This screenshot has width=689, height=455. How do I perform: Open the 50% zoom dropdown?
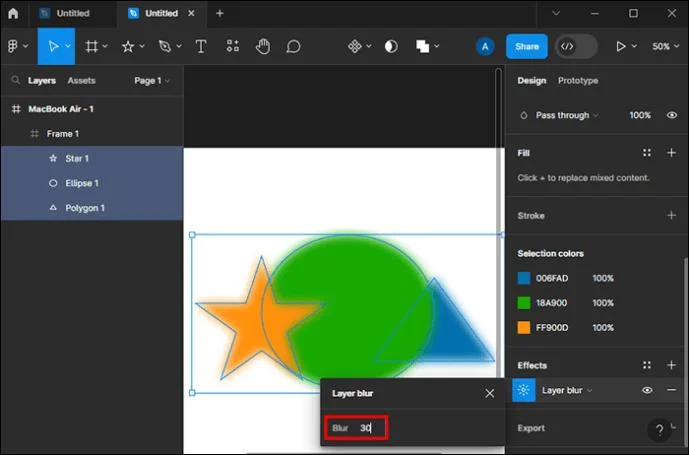coord(665,46)
